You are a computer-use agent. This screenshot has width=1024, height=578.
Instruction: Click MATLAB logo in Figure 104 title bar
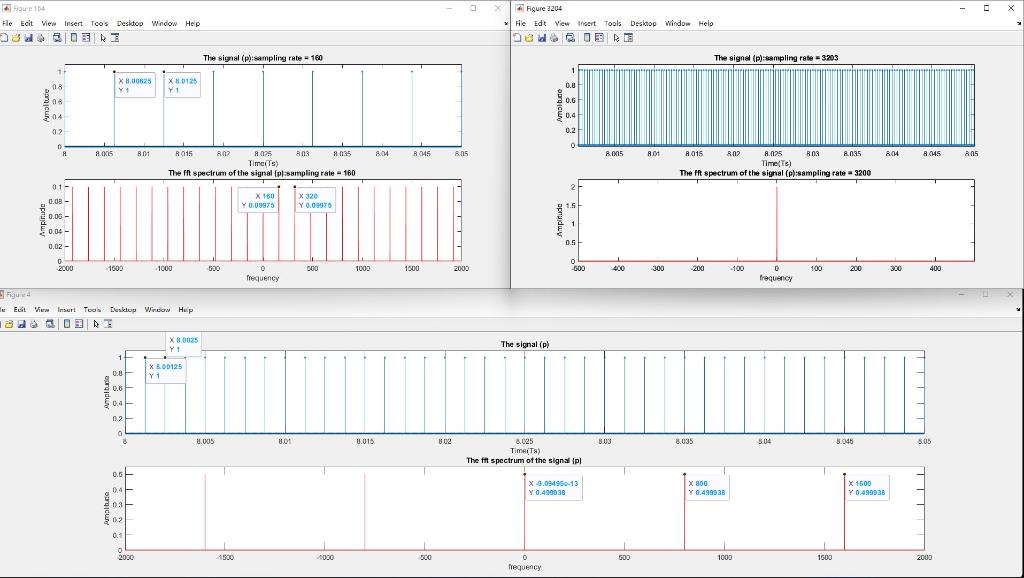pyautogui.click(x=7, y=8)
